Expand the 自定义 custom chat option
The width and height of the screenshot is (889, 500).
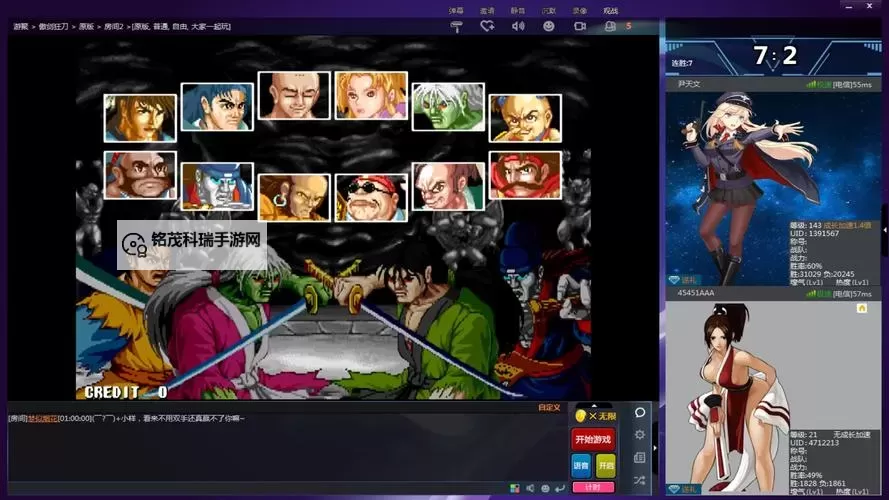(x=549, y=407)
